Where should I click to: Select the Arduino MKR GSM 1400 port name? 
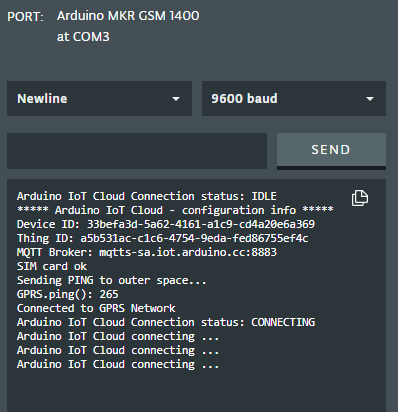coord(128,16)
